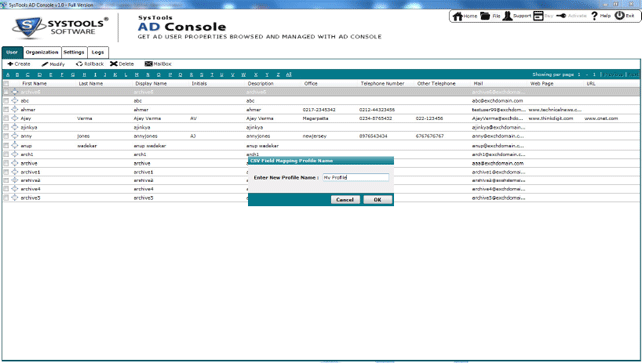Switch to the User tab
The height and width of the screenshot is (363, 642).
[x=12, y=52]
